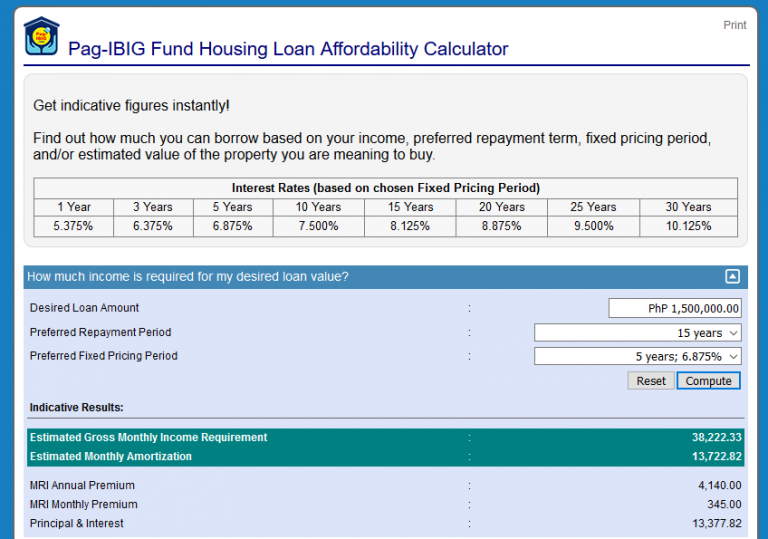Click the 6.875% rate cell in table

pyautogui.click(x=233, y=226)
